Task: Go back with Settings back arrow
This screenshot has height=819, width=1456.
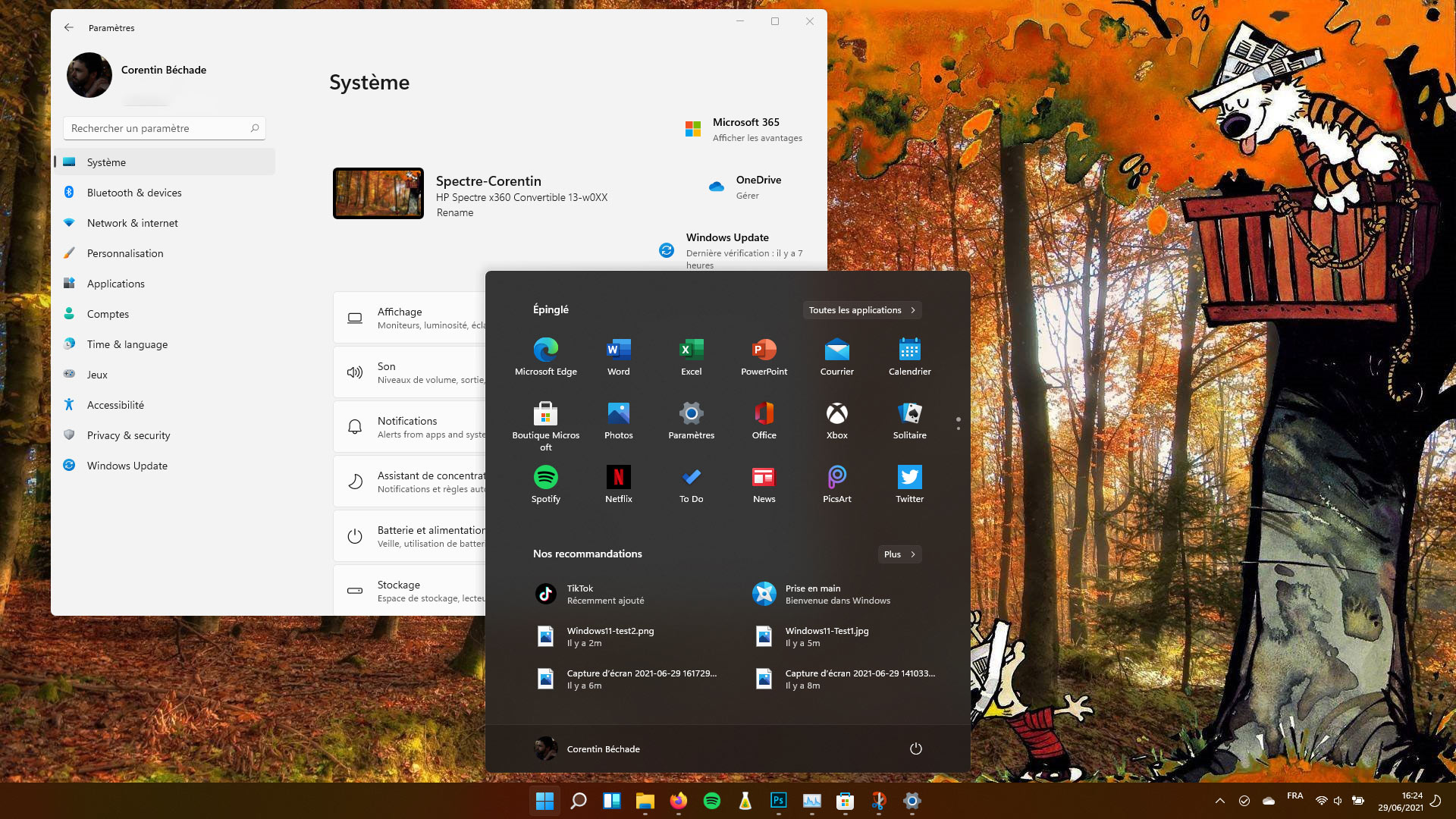Action: pos(69,27)
